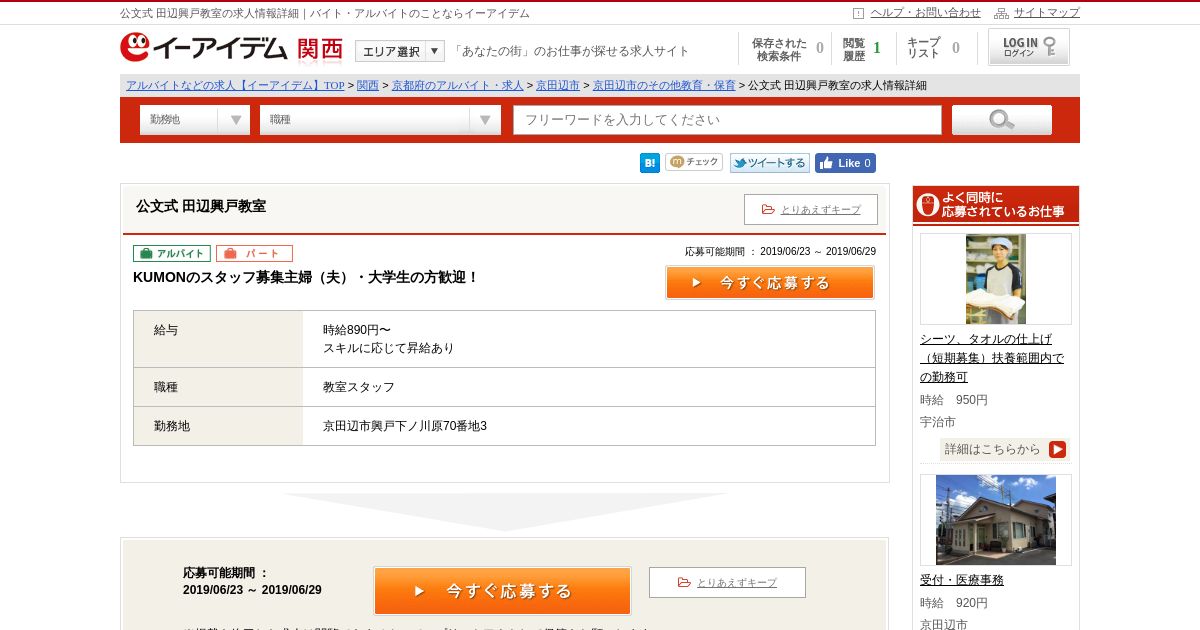1200x630 pixels.
Task: Select text スキルに応じて昇給あり
Action: 388,348
